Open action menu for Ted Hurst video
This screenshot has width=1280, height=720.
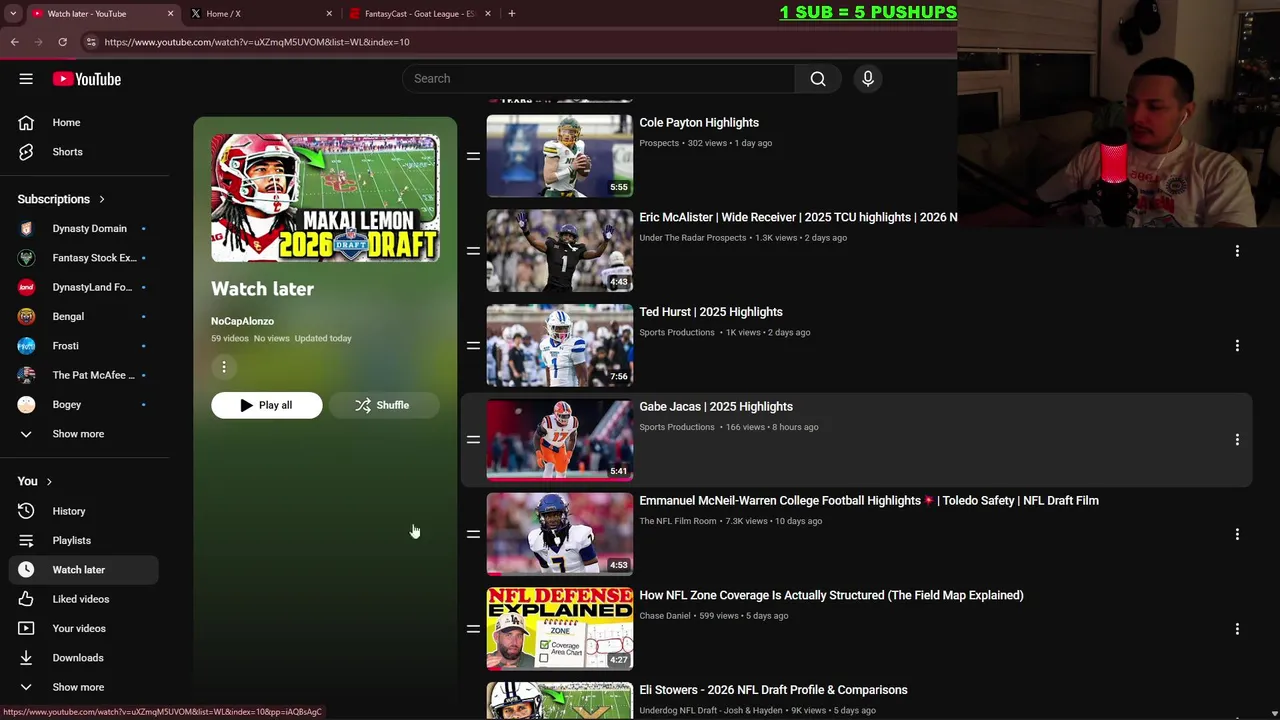(1237, 345)
